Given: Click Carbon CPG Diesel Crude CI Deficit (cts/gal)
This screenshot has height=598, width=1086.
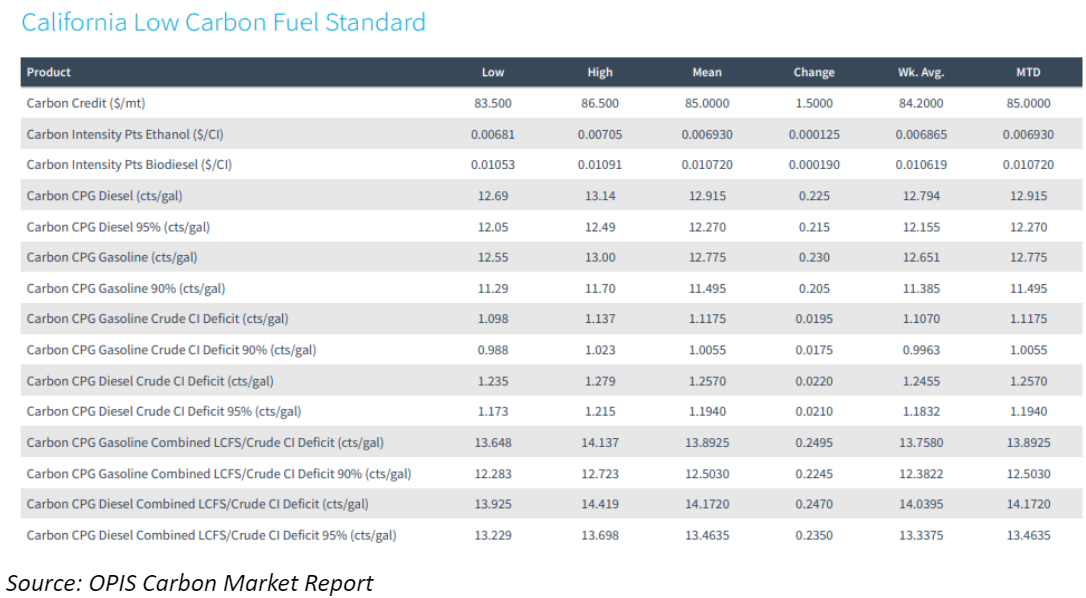Looking at the screenshot, I should pyautogui.click(x=150, y=381).
